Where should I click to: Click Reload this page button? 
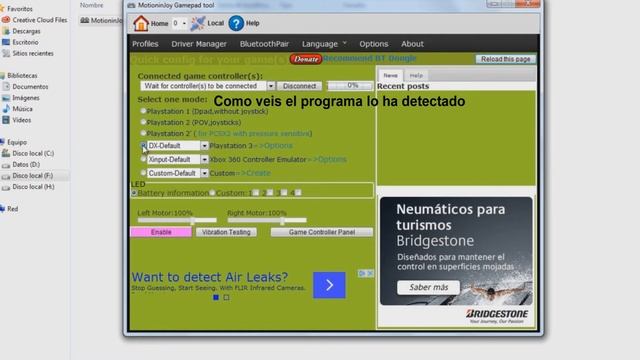(x=505, y=59)
